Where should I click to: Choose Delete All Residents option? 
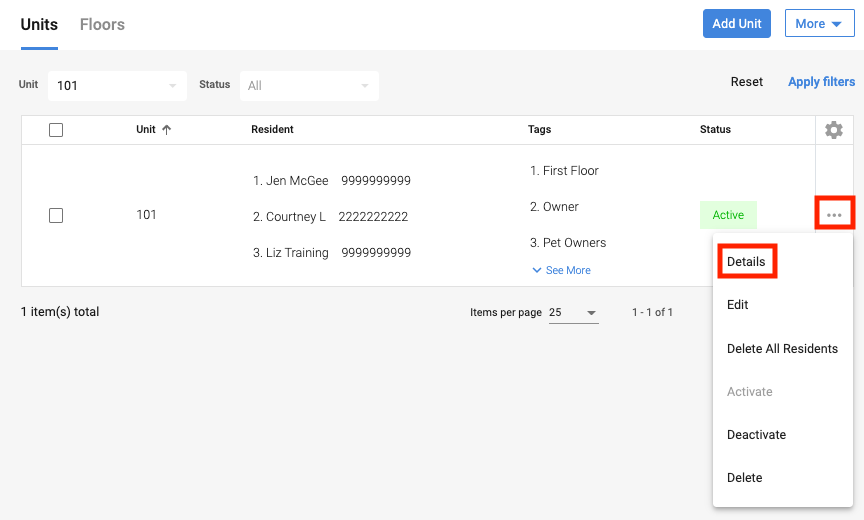[x=782, y=349]
